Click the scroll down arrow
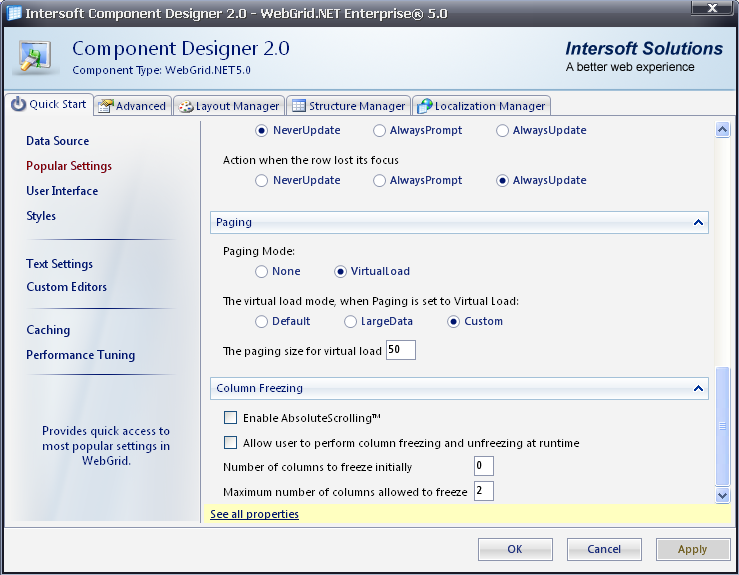The height and width of the screenshot is (575, 739). (x=722, y=495)
